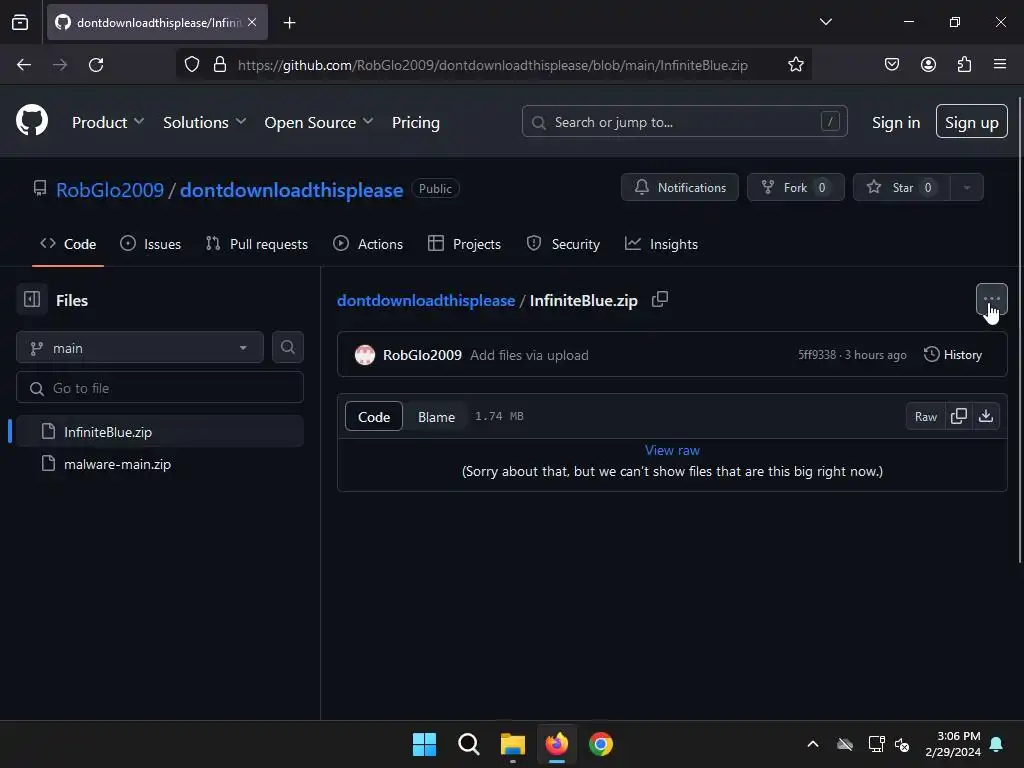1024x768 pixels.
Task: Click the Raw button
Action: (x=925, y=416)
